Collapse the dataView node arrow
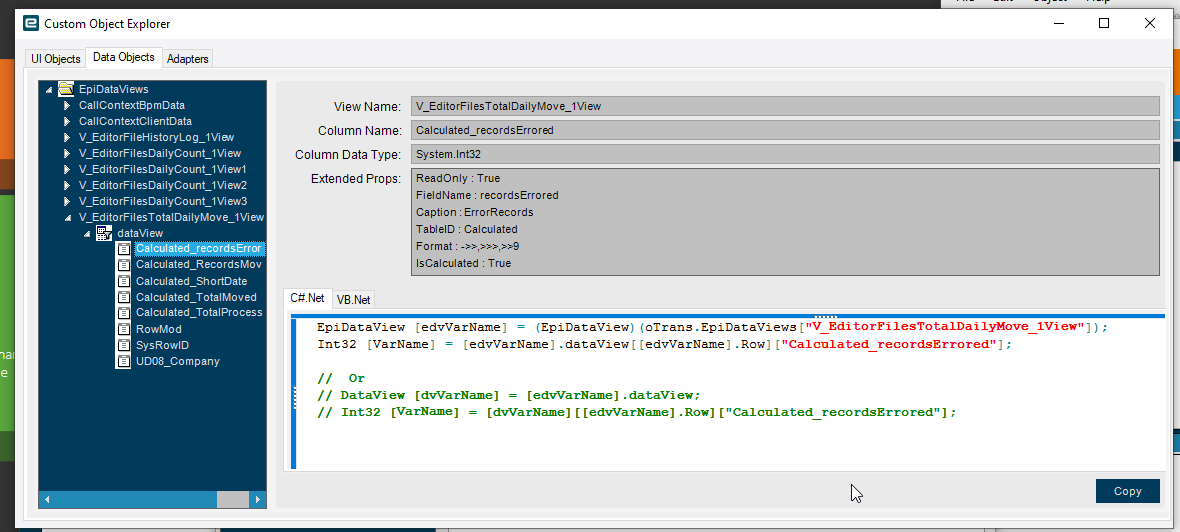The height and width of the screenshot is (532, 1180). 87,234
